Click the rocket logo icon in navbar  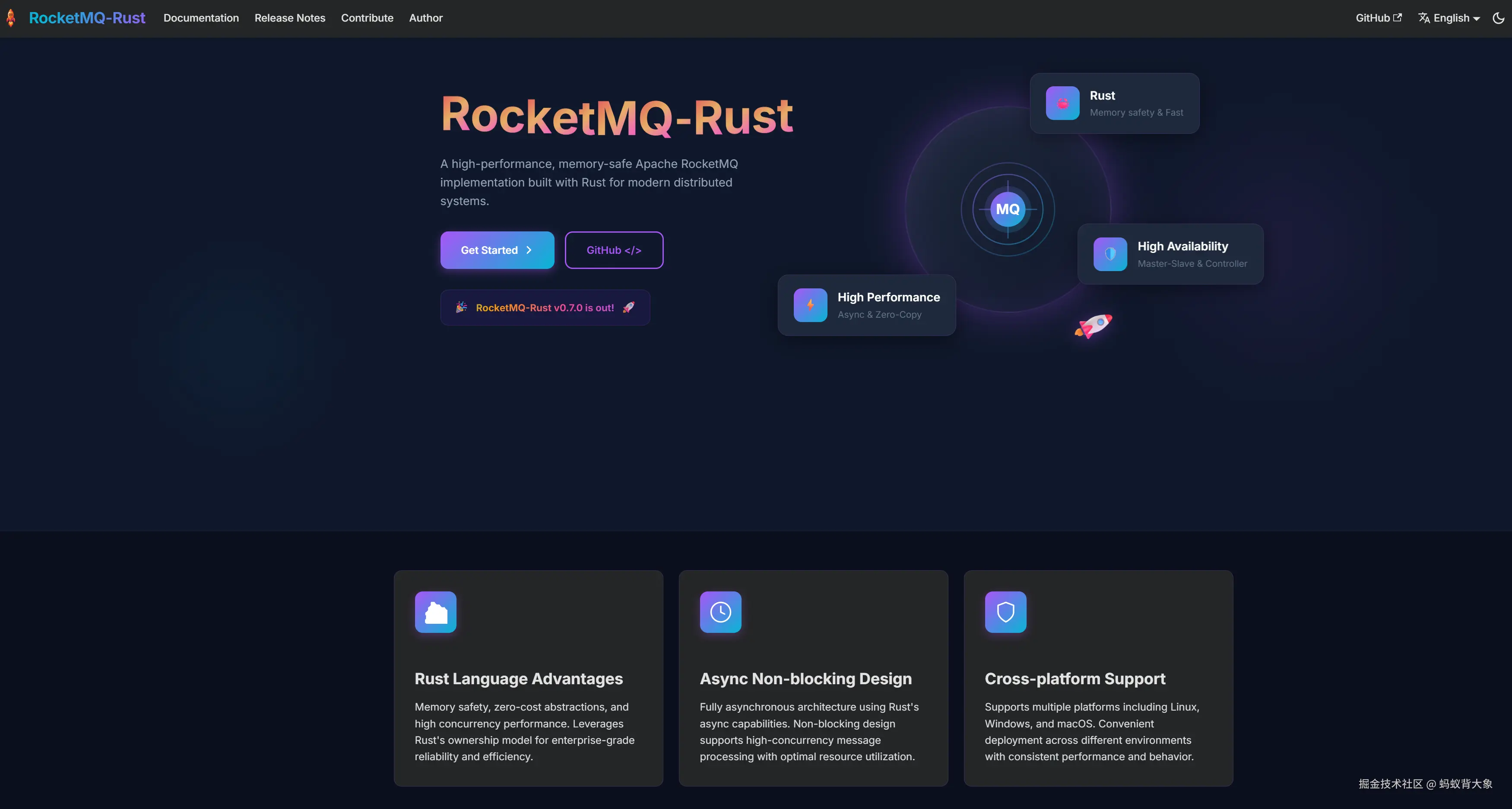point(10,18)
